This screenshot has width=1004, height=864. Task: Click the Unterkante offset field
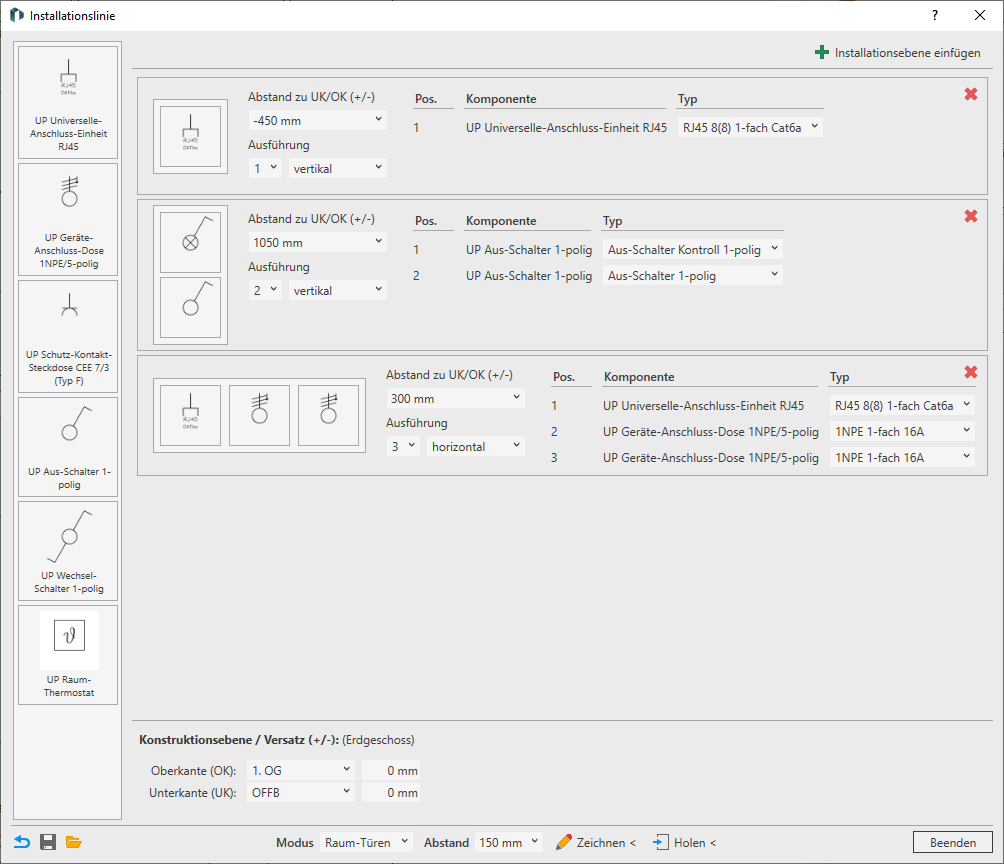tap(391, 792)
